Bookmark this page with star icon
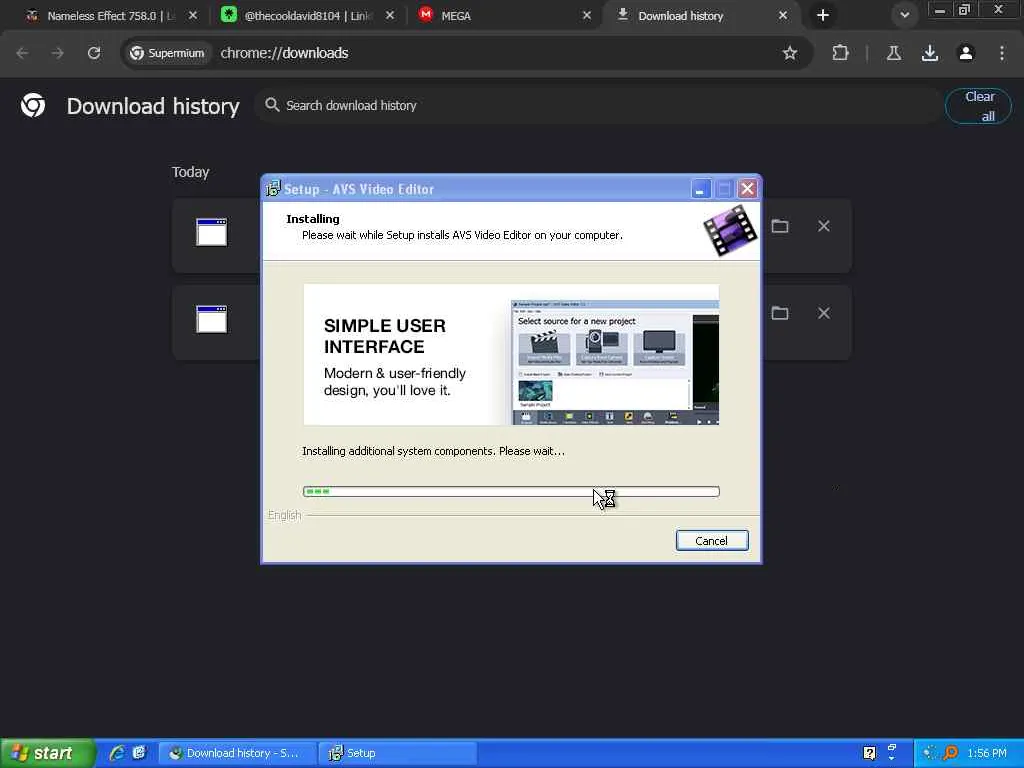 coord(790,53)
